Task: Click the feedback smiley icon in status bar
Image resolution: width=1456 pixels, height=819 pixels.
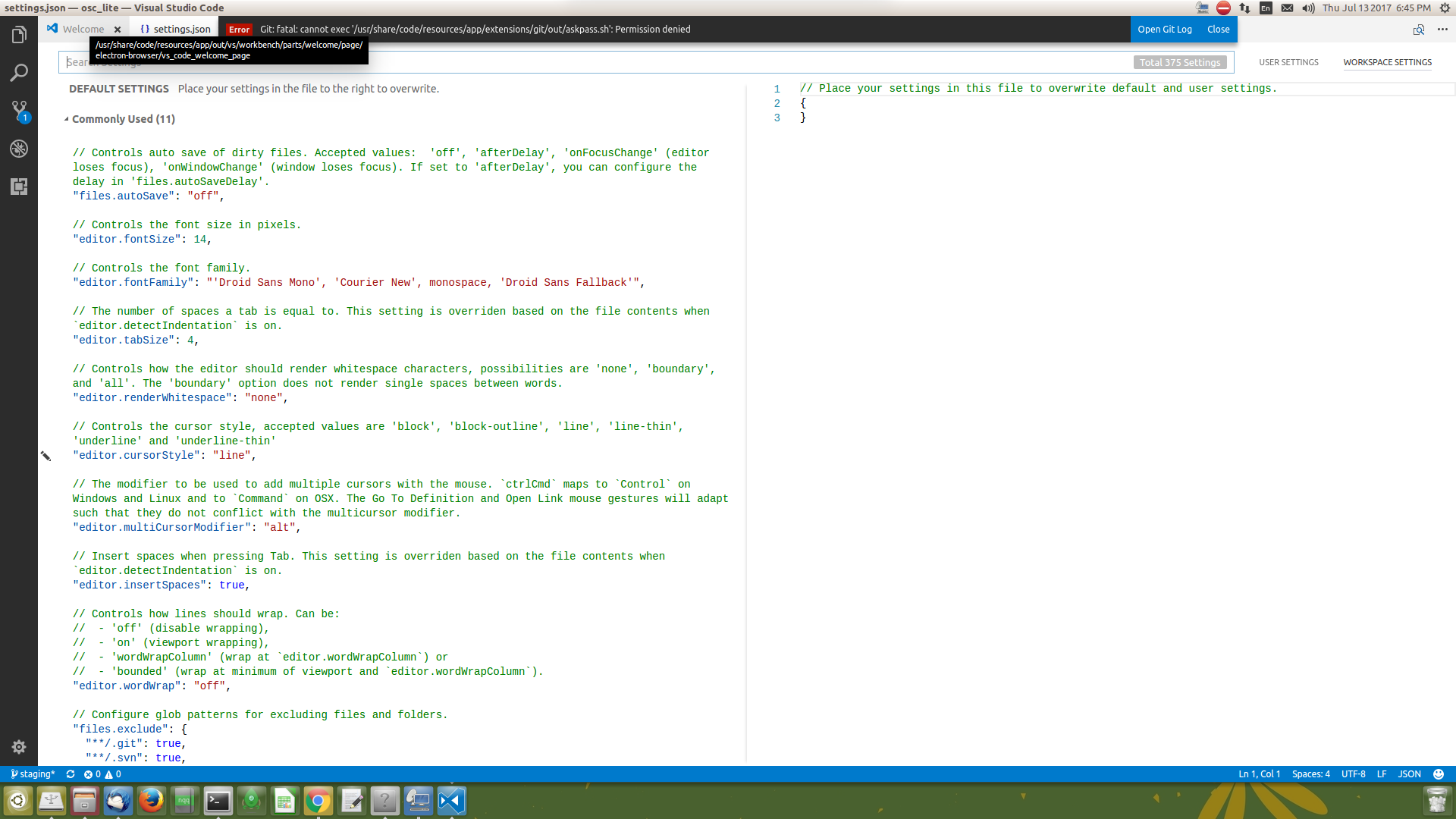Action: pyautogui.click(x=1439, y=774)
